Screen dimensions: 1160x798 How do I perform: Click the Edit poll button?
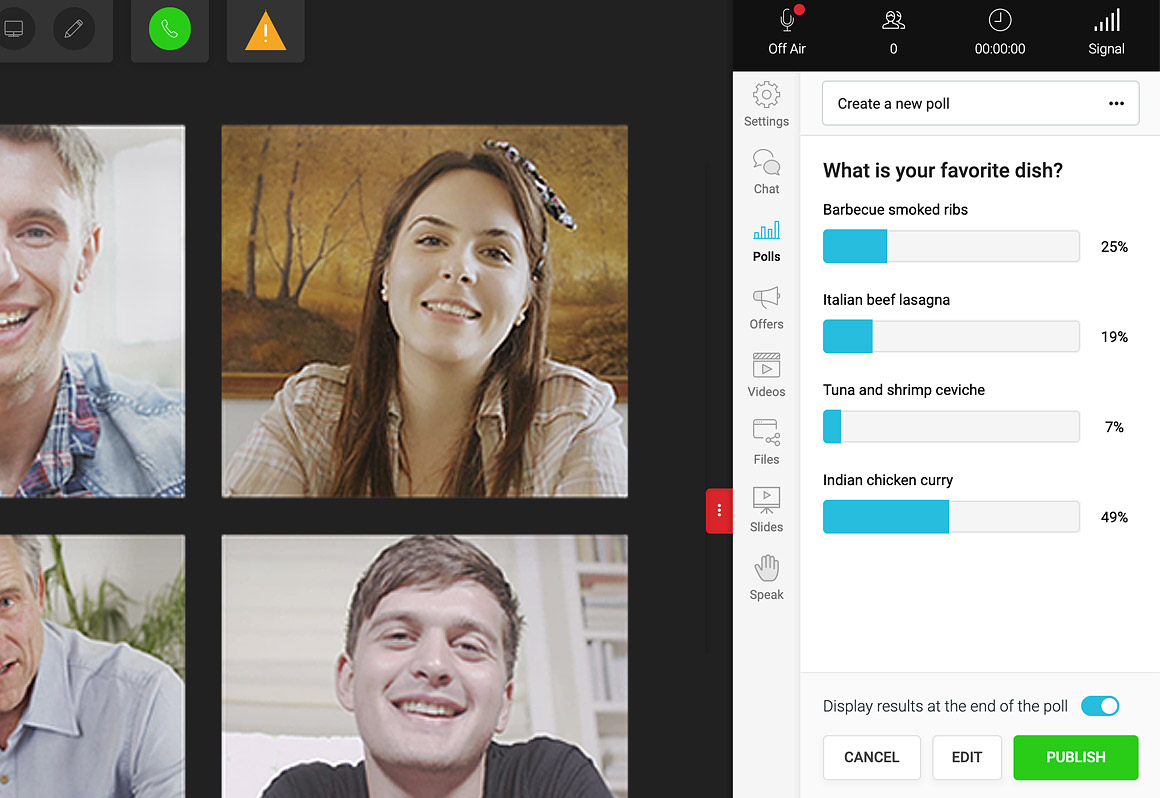tap(966, 757)
